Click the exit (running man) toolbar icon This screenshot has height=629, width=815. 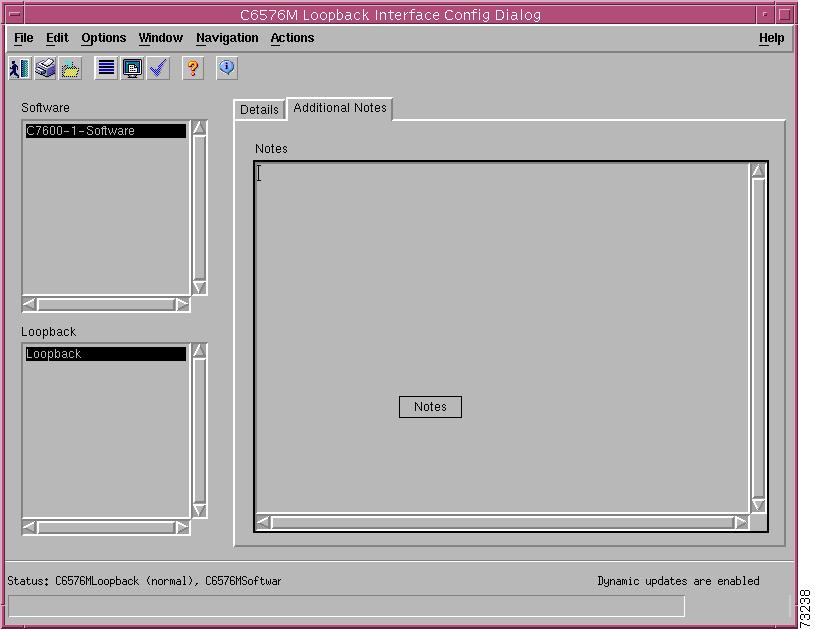pyautogui.click(x=20, y=68)
